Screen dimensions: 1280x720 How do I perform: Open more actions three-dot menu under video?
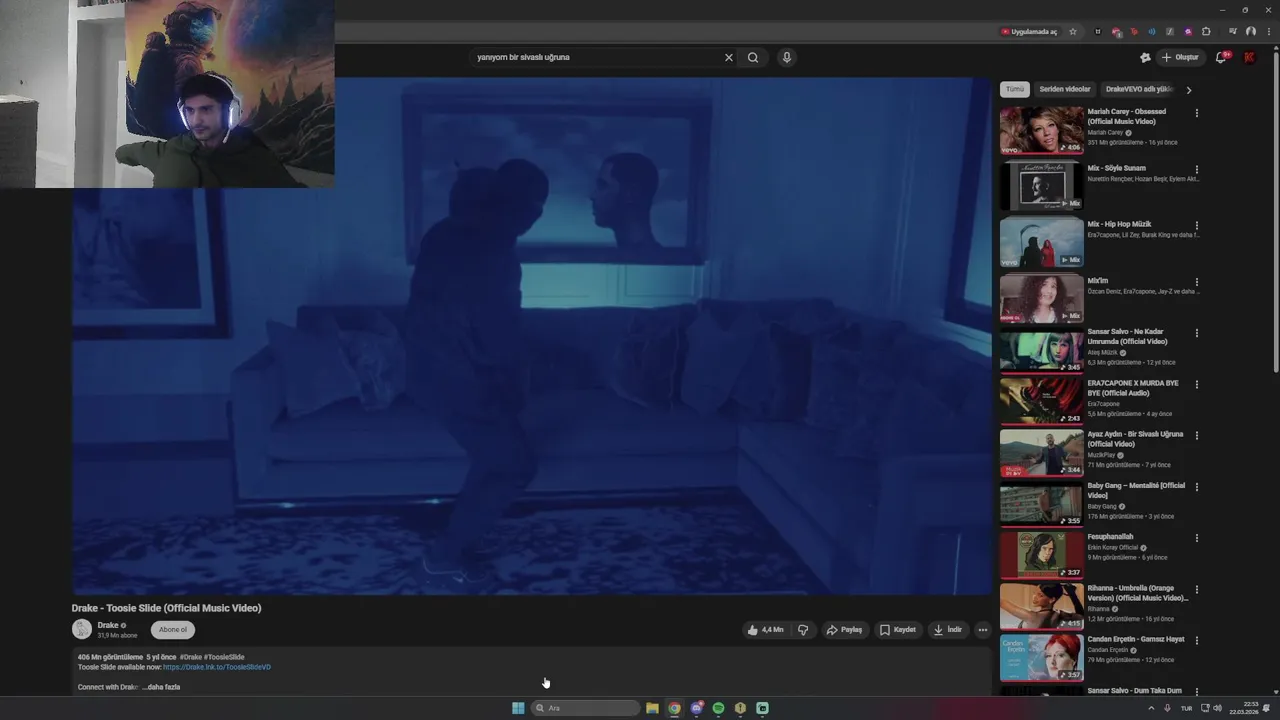(x=983, y=630)
